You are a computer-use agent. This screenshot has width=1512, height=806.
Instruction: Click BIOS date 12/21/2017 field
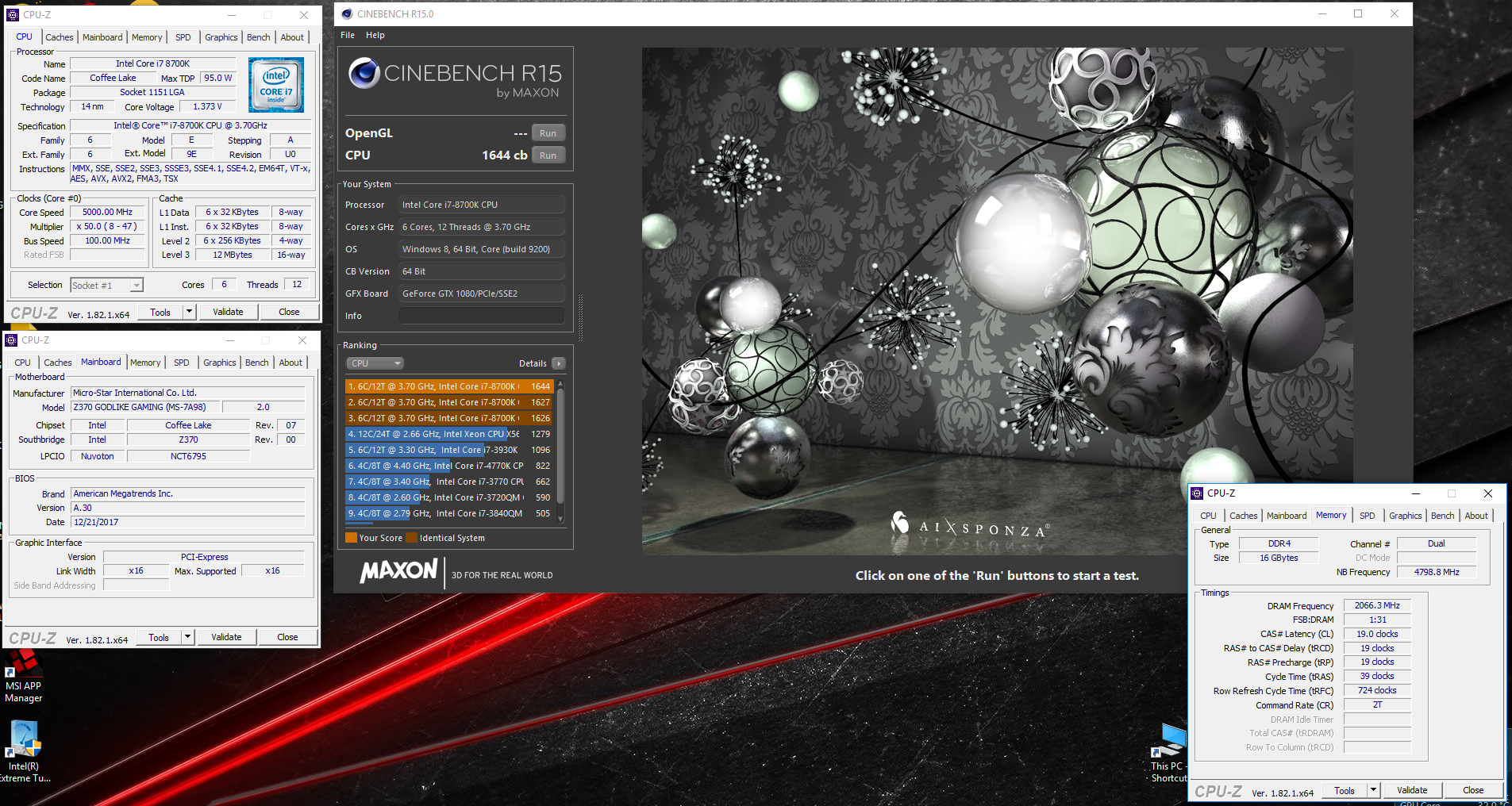188,522
